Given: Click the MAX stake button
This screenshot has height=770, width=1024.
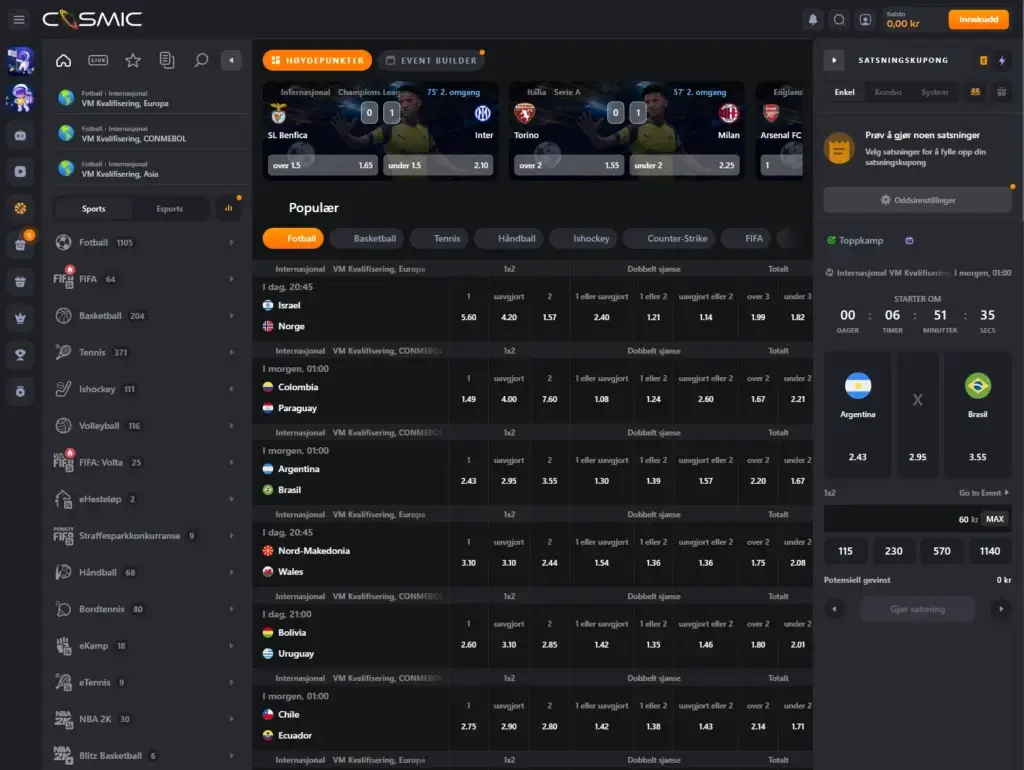Looking at the screenshot, I should point(995,519).
